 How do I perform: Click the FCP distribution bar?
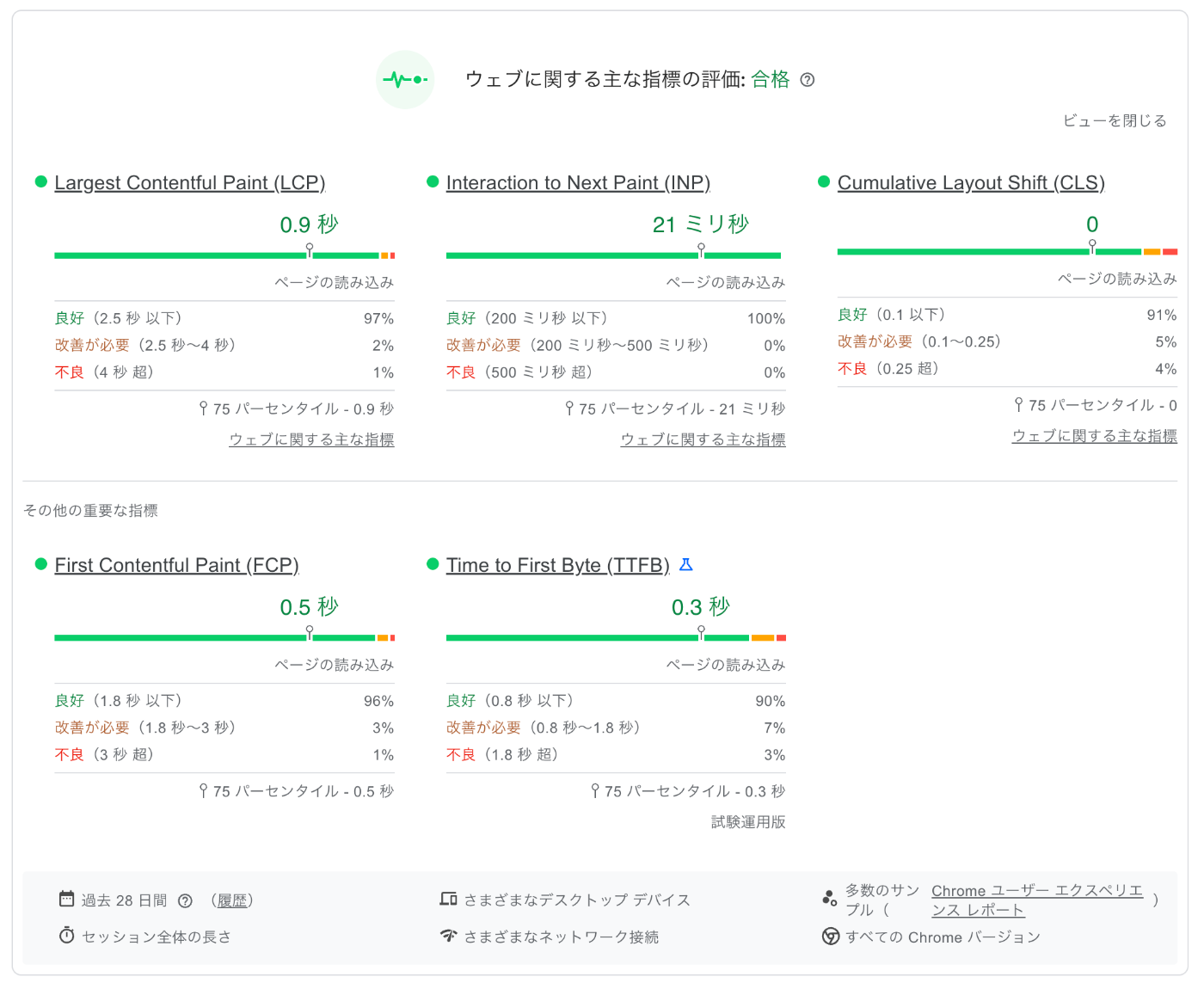click(224, 638)
